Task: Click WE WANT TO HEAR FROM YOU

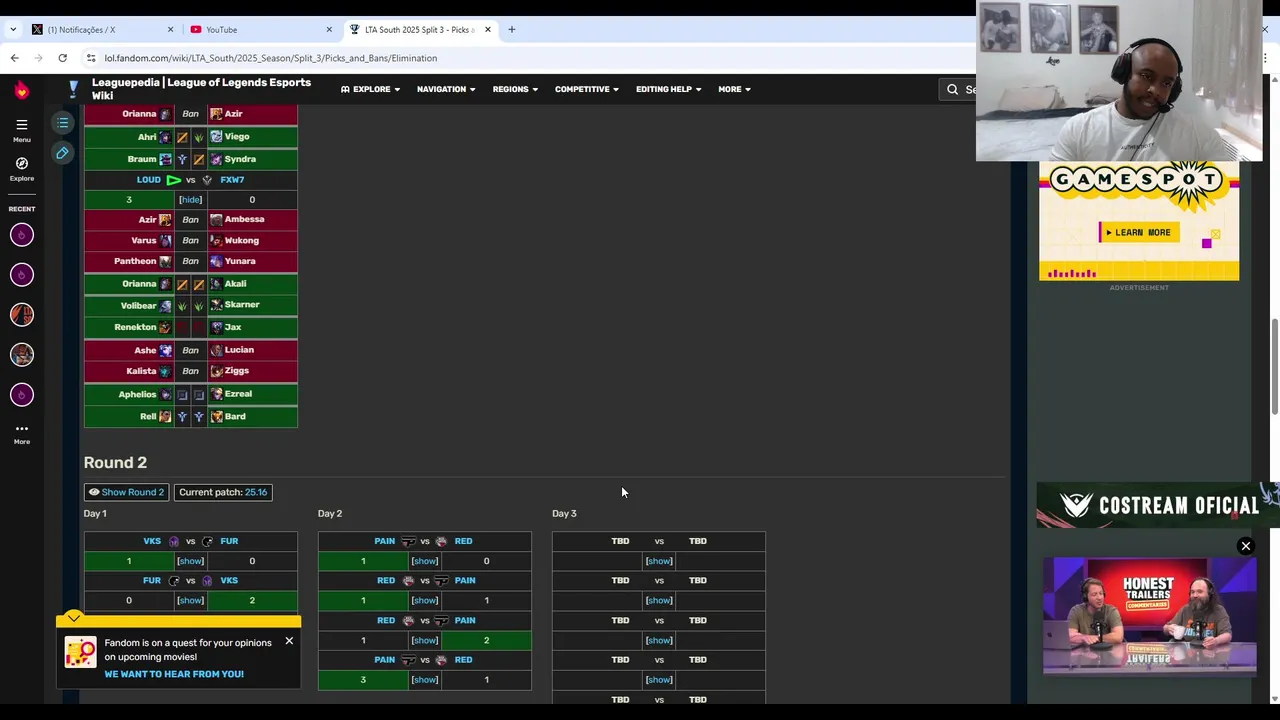Action: [x=174, y=674]
